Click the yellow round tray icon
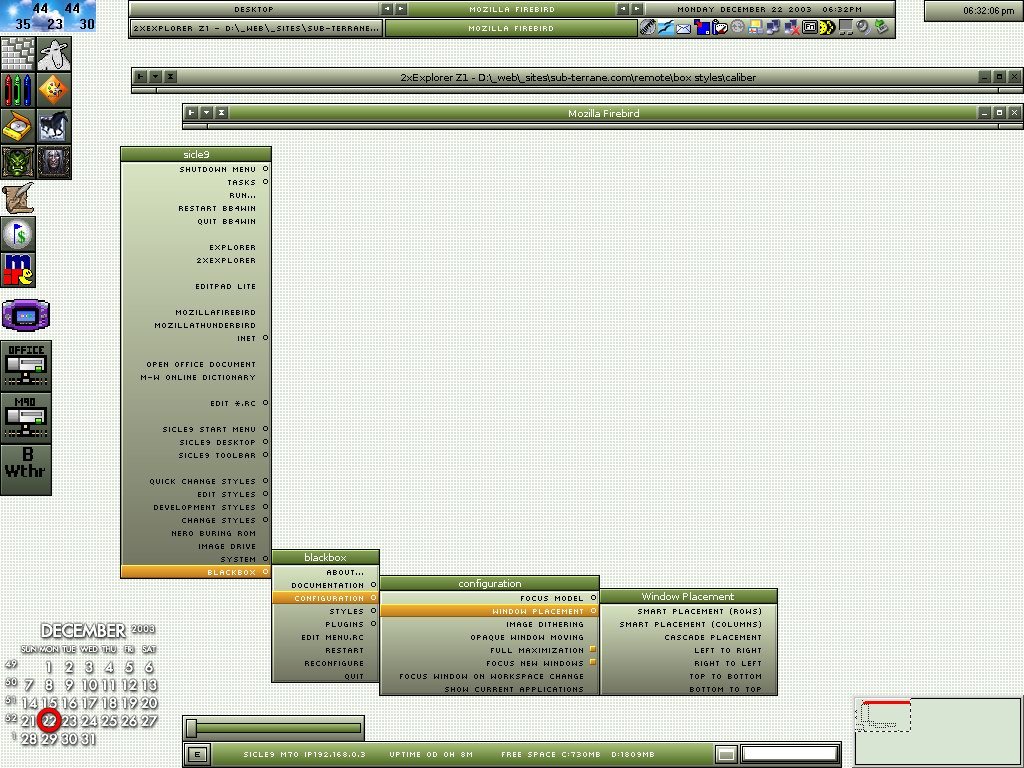This screenshot has height=768, width=1024. (827, 27)
